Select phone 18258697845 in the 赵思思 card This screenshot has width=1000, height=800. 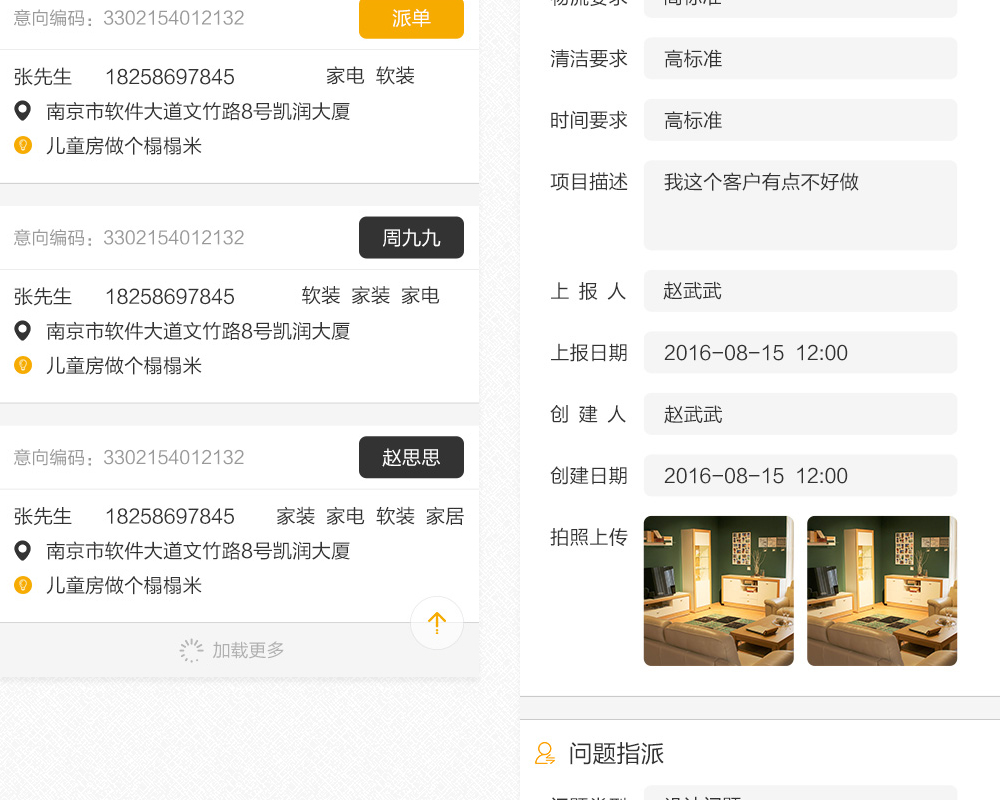(x=170, y=516)
